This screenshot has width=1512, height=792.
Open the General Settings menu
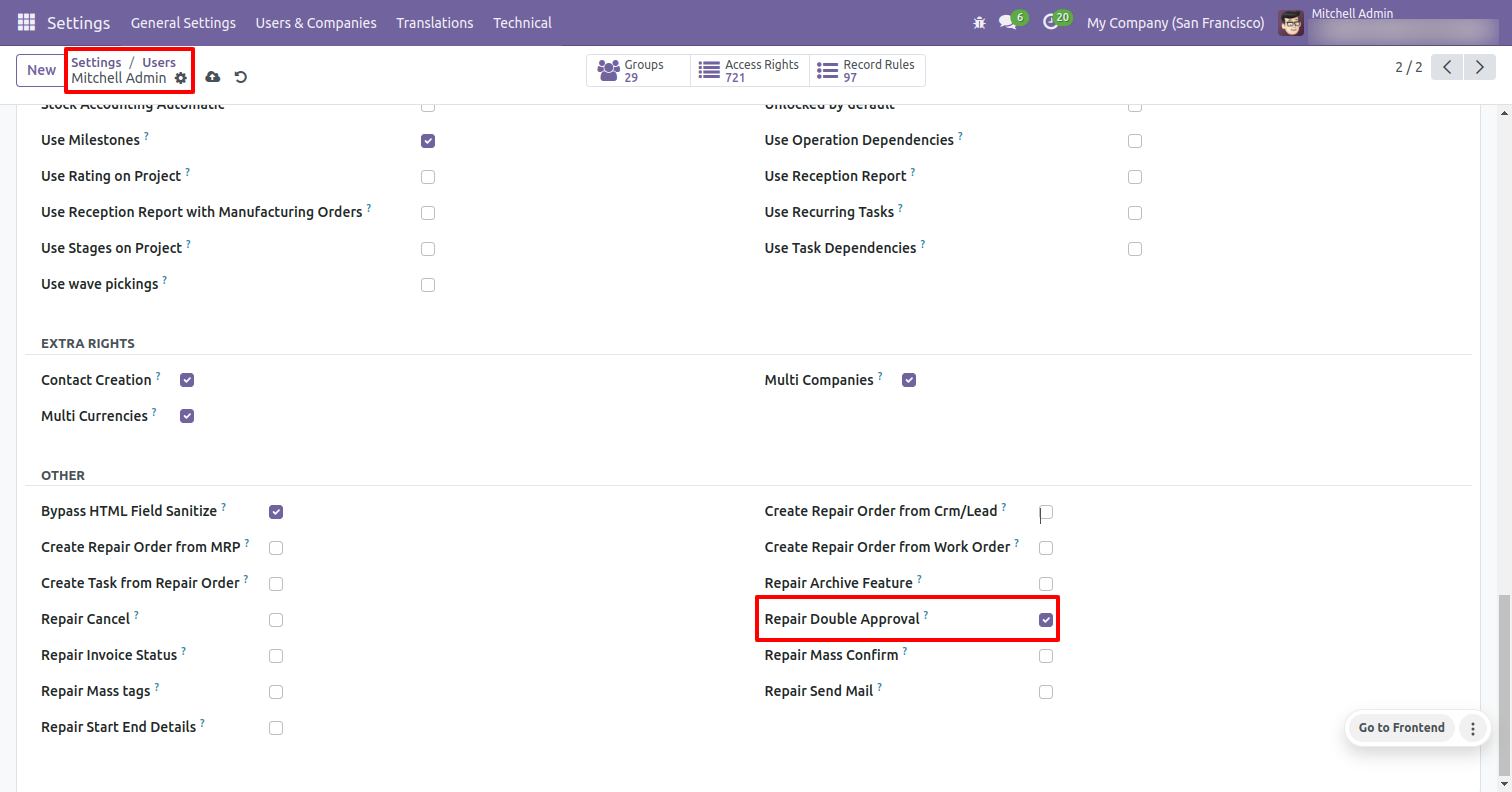(x=183, y=23)
